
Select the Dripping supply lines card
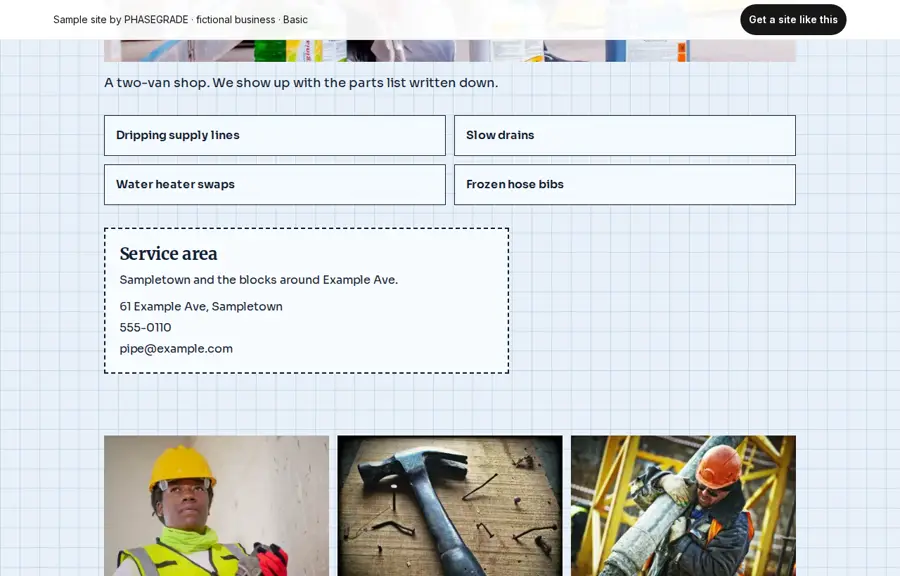274,135
